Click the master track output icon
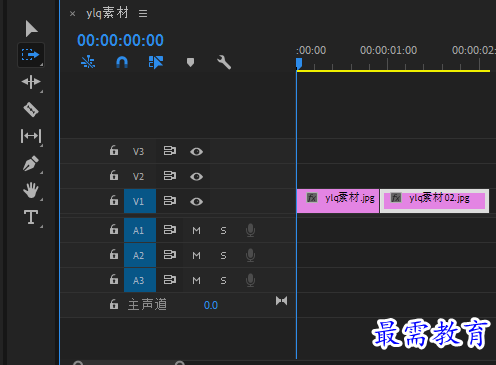 click(x=281, y=301)
